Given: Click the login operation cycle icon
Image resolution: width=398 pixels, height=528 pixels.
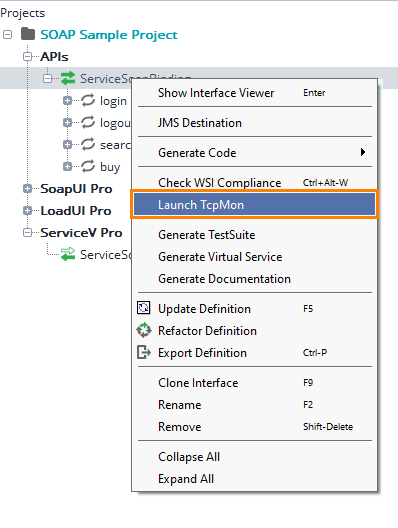Looking at the screenshot, I should [x=88, y=100].
